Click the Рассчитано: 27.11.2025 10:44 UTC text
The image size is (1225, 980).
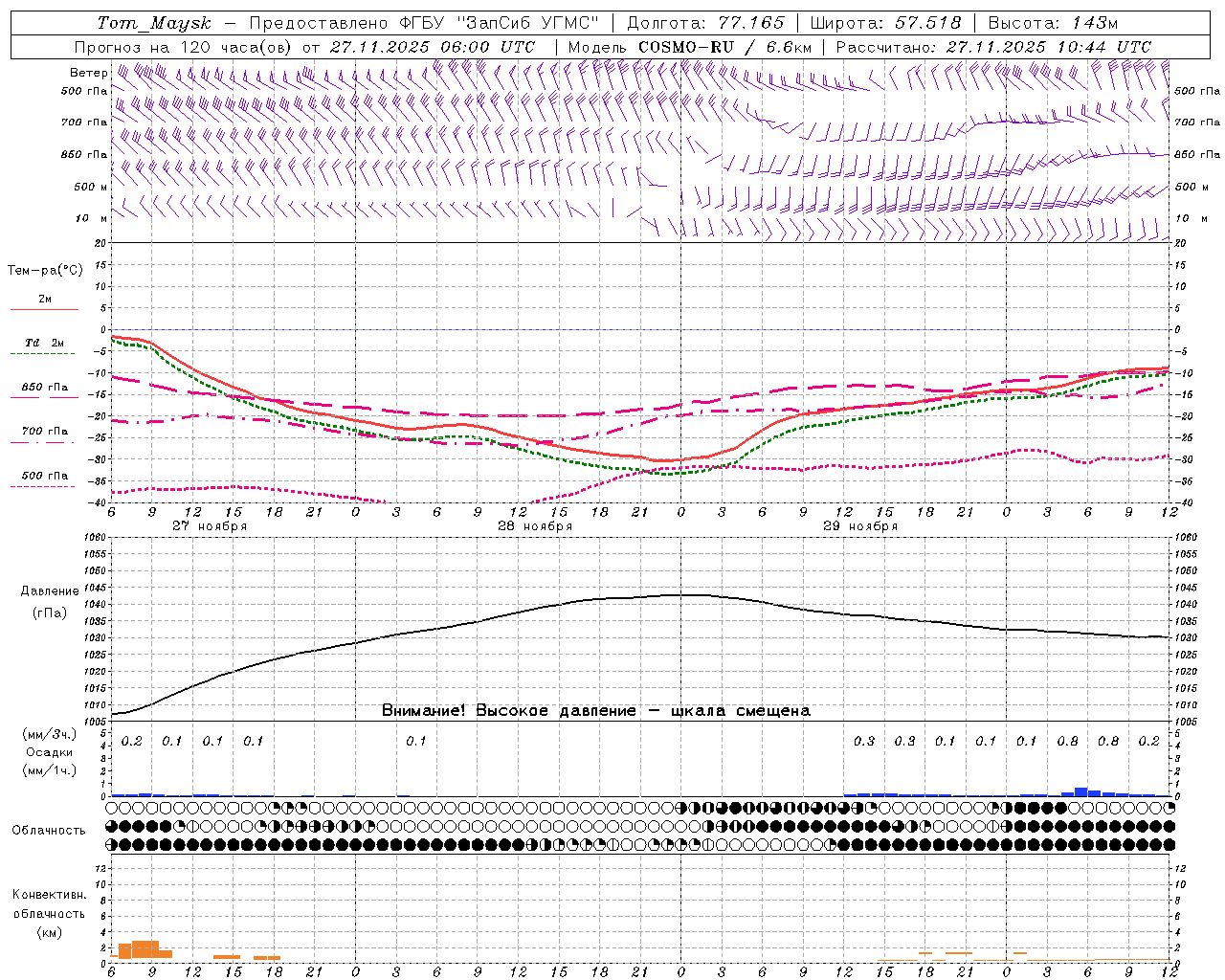pyautogui.click(x=993, y=47)
